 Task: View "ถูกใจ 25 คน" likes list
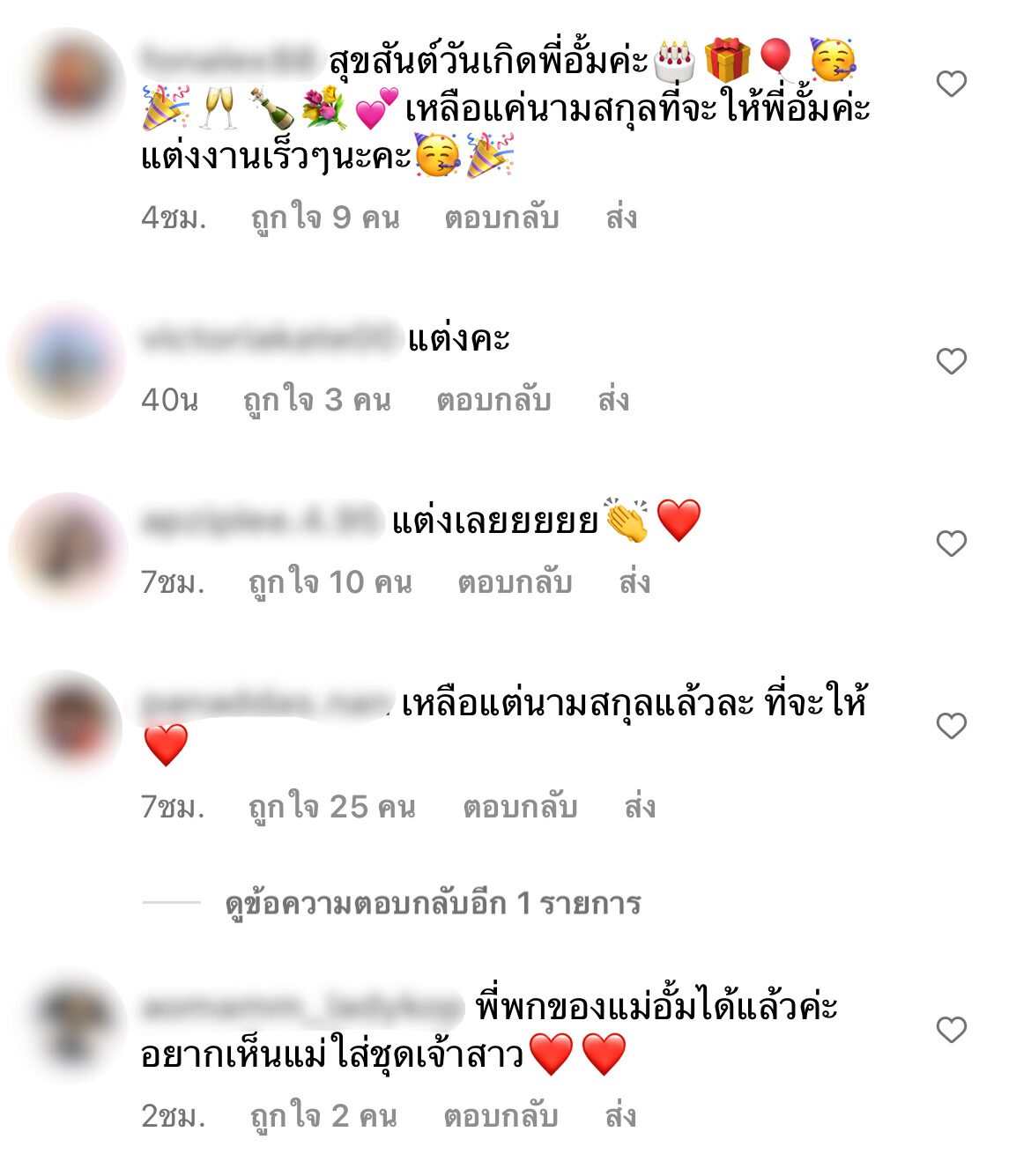332,807
